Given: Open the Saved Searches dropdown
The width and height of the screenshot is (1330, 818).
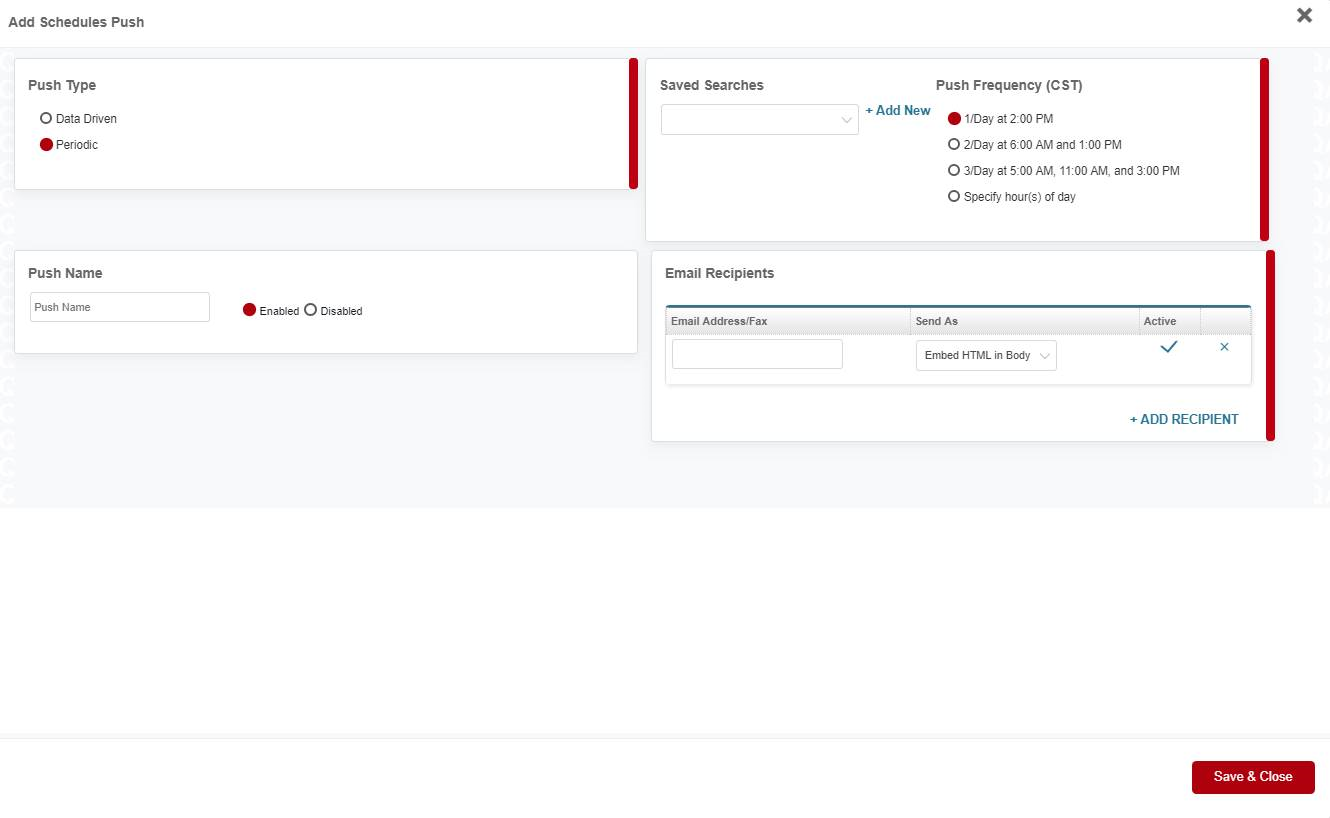Looking at the screenshot, I should (x=759, y=120).
